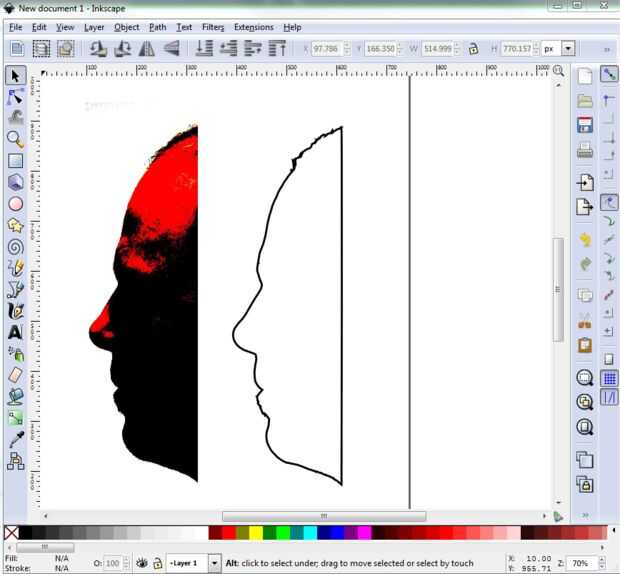
Task: Flip selected objects horizontally
Action: (147, 49)
